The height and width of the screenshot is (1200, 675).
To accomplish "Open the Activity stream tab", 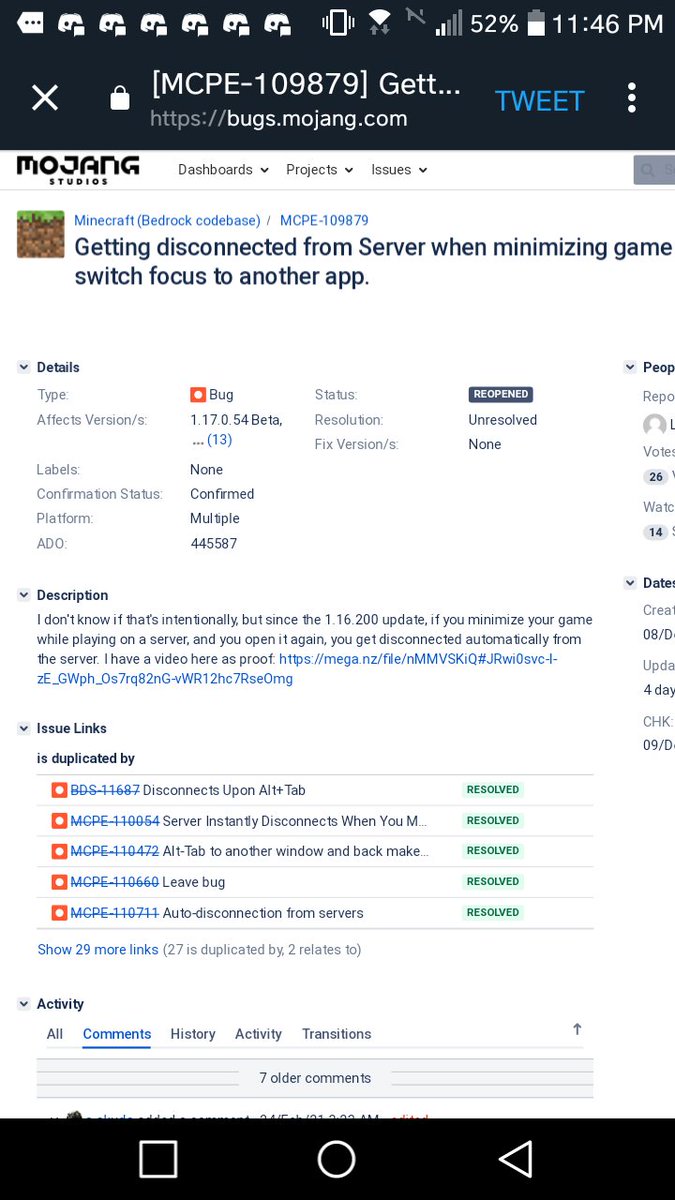I will click(258, 1034).
